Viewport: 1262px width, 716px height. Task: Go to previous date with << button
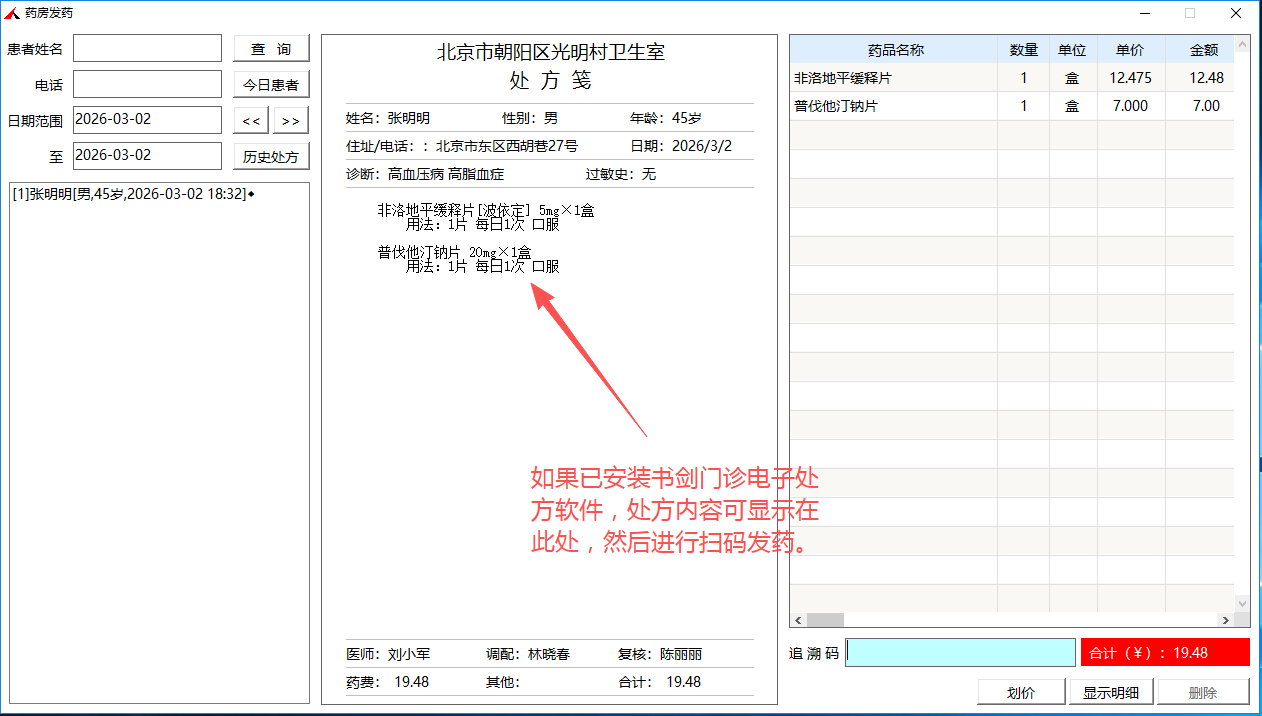click(251, 121)
